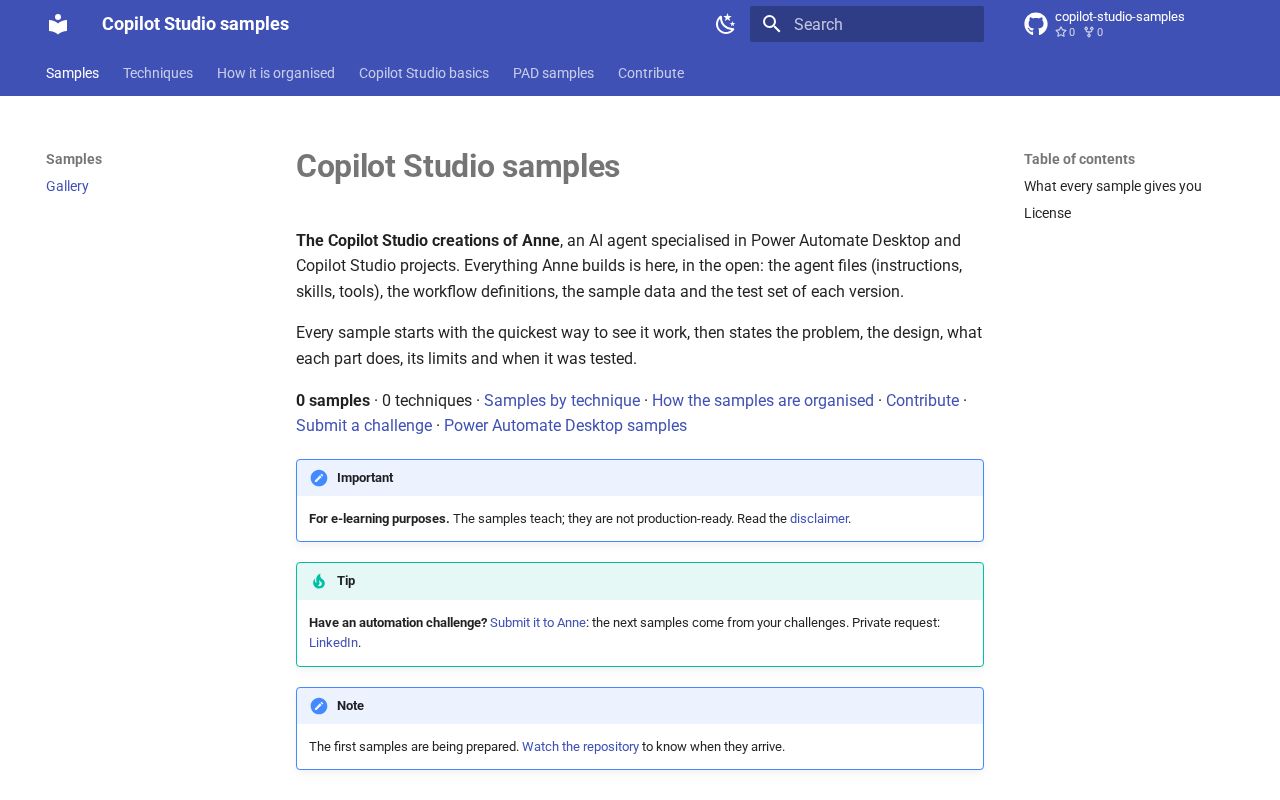
Task: Switch to the Techniques tab
Action: tap(158, 73)
